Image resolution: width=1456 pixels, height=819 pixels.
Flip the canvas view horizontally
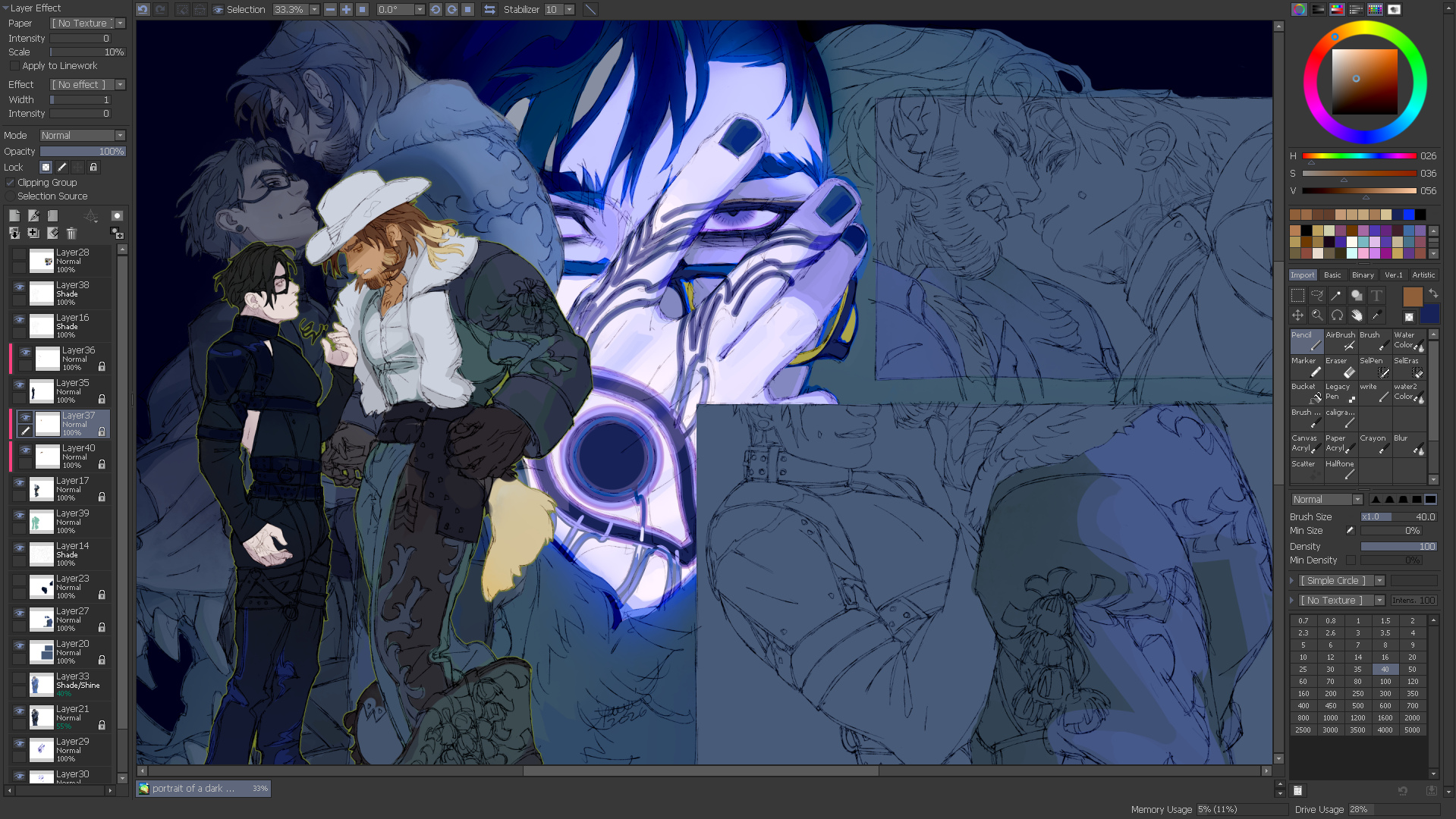pos(489,10)
